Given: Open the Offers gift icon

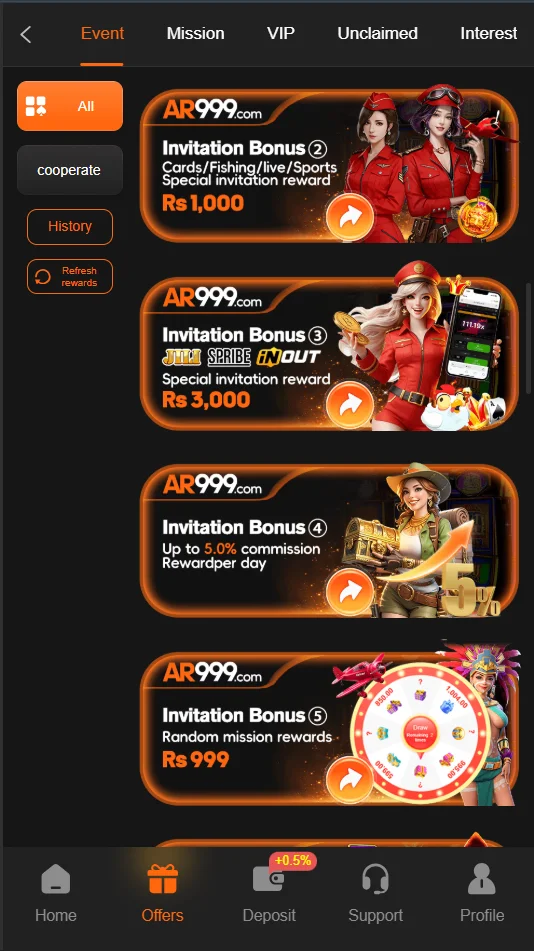Looking at the screenshot, I should point(163,879).
